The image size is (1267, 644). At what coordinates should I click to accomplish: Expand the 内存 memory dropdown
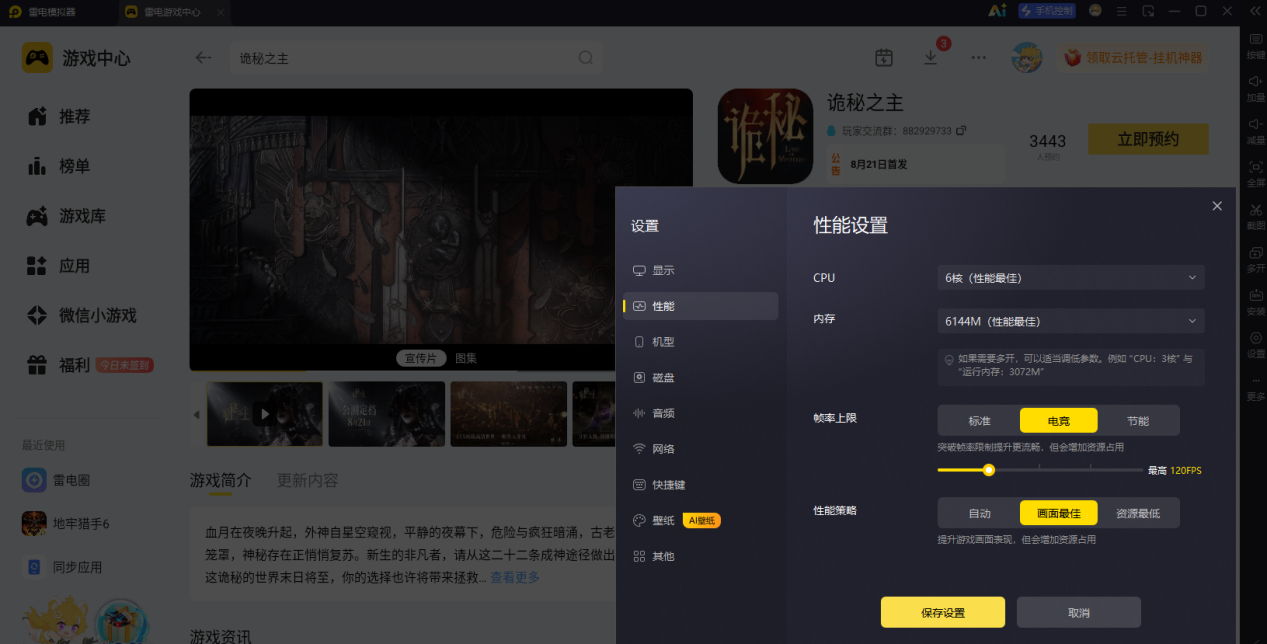click(1071, 321)
